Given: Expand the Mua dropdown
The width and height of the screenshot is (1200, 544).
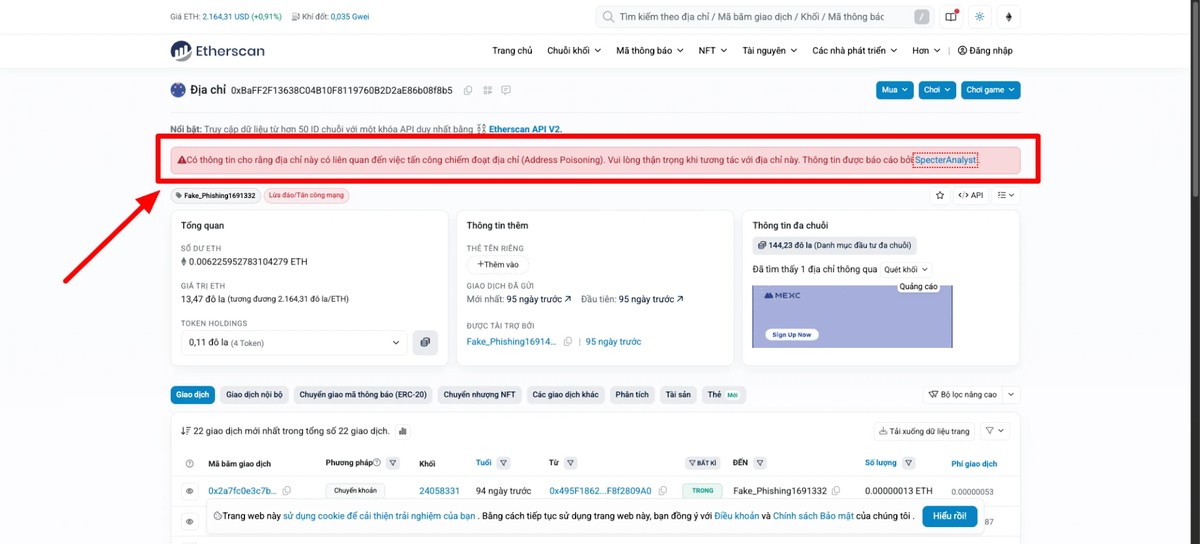Looking at the screenshot, I should tap(894, 90).
